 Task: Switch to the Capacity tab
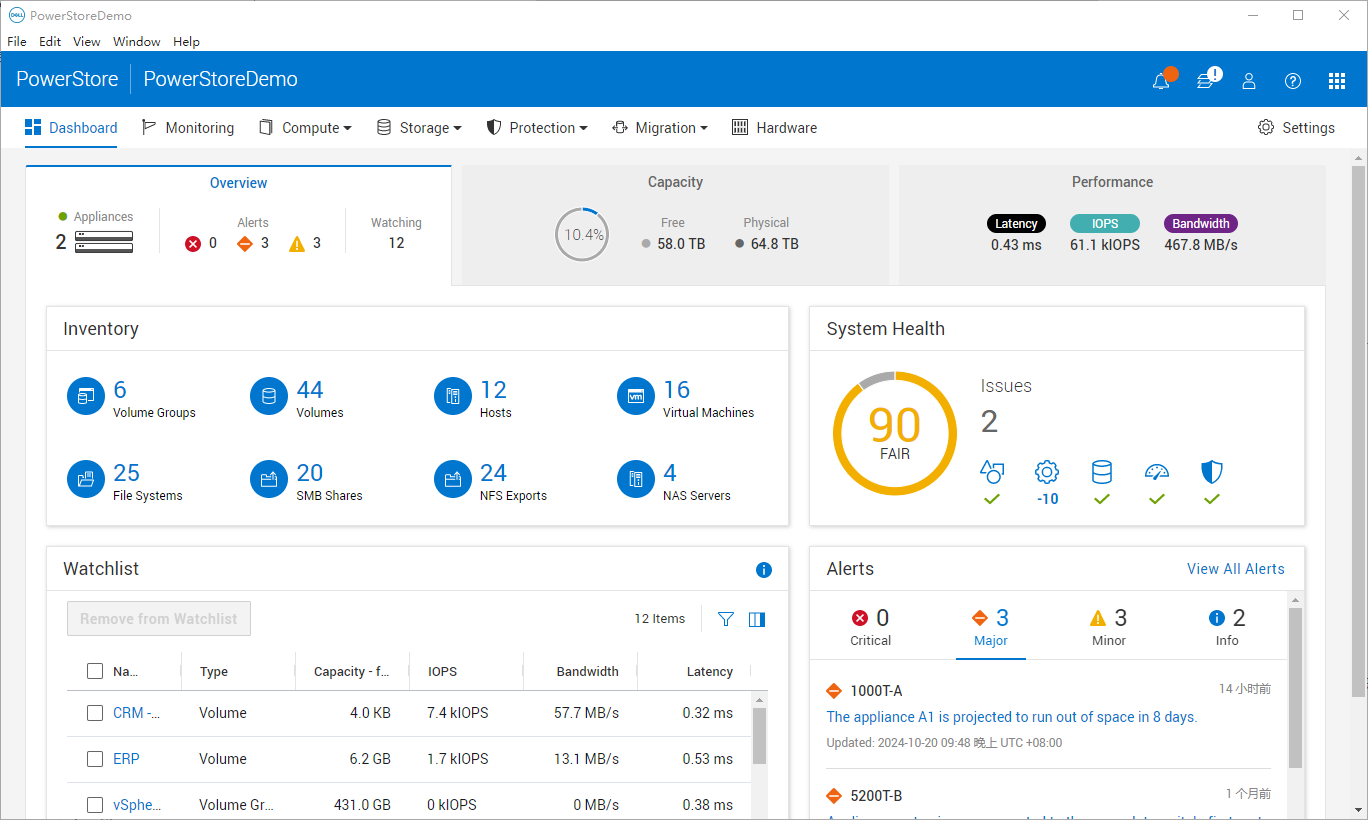(x=675, y=225)
